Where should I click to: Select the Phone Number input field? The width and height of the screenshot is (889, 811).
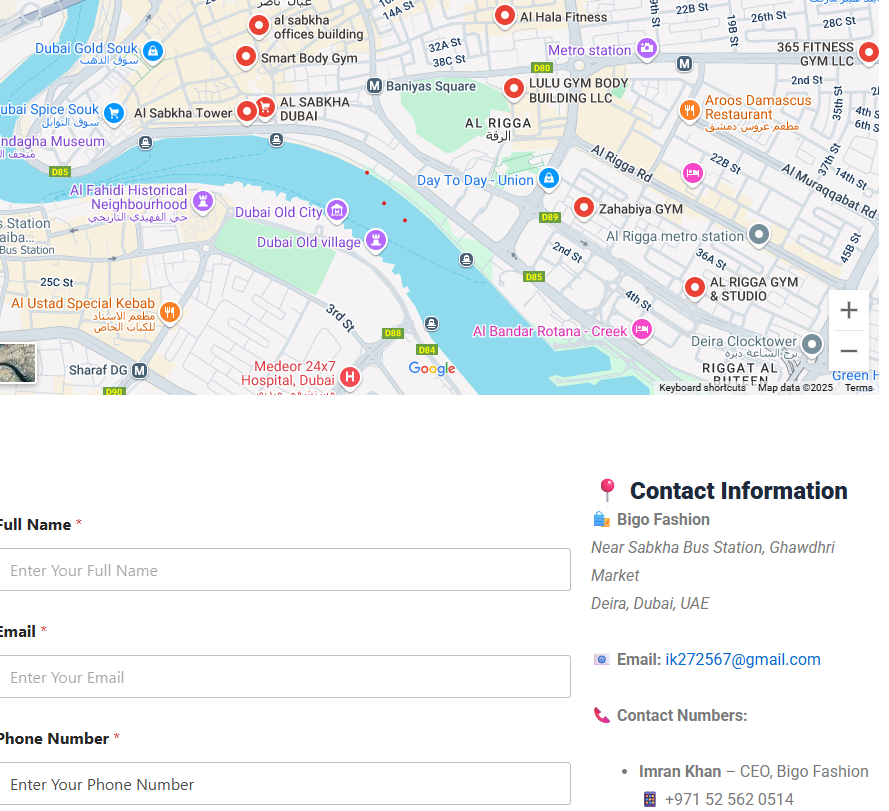coord(285,784)
